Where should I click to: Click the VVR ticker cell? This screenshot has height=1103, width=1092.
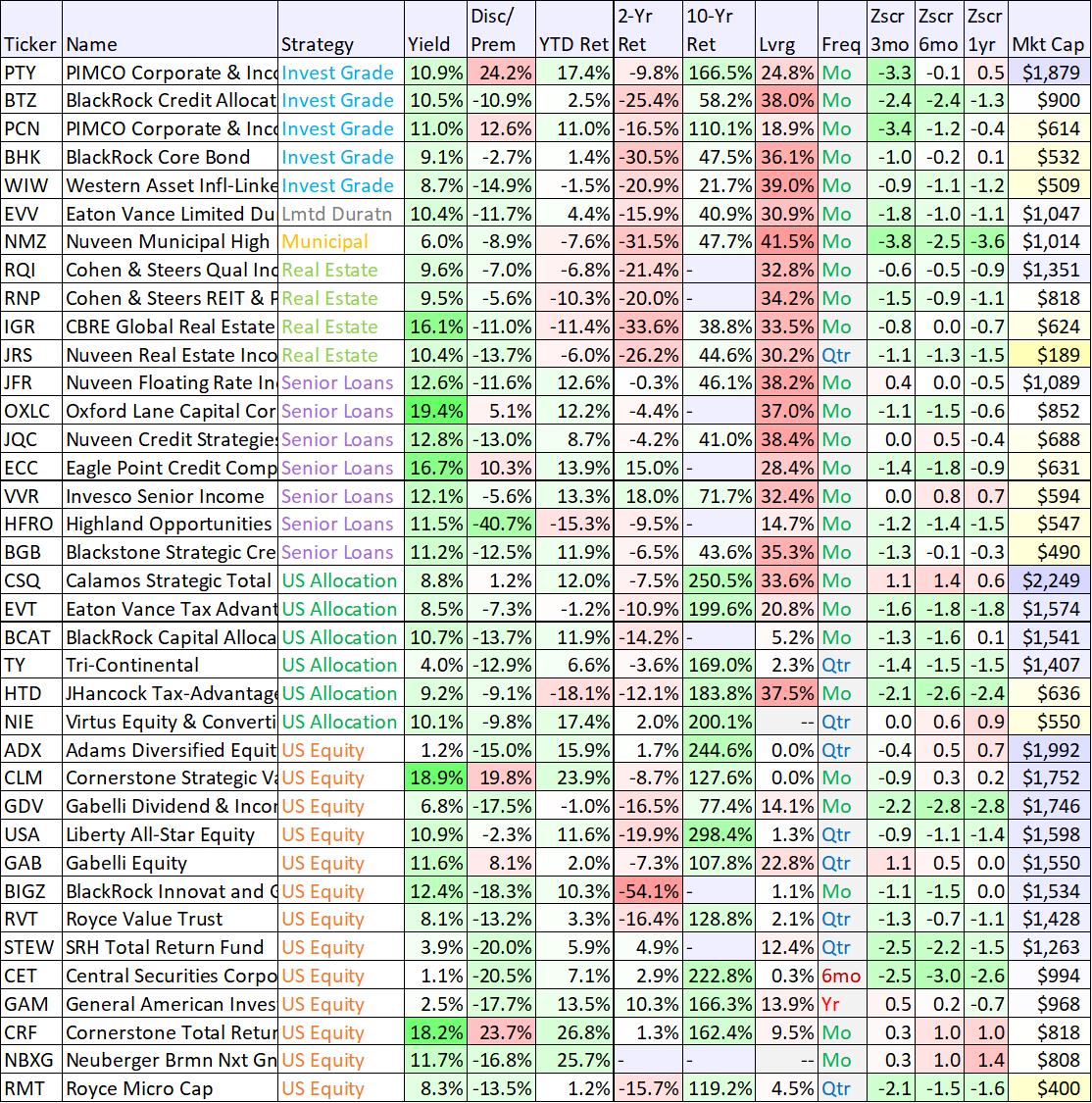(31, 496)
